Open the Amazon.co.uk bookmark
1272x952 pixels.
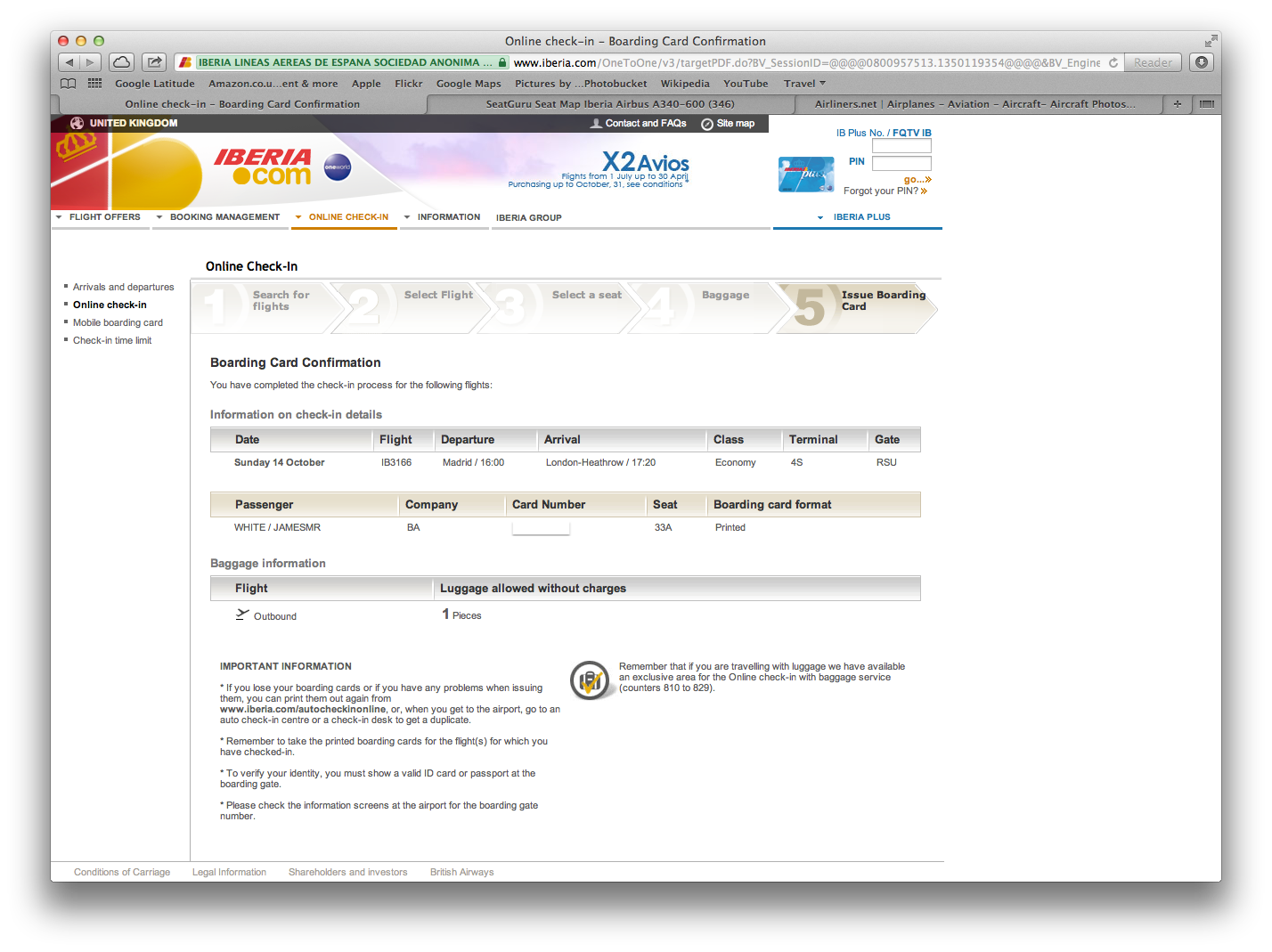tap(273, 84)
